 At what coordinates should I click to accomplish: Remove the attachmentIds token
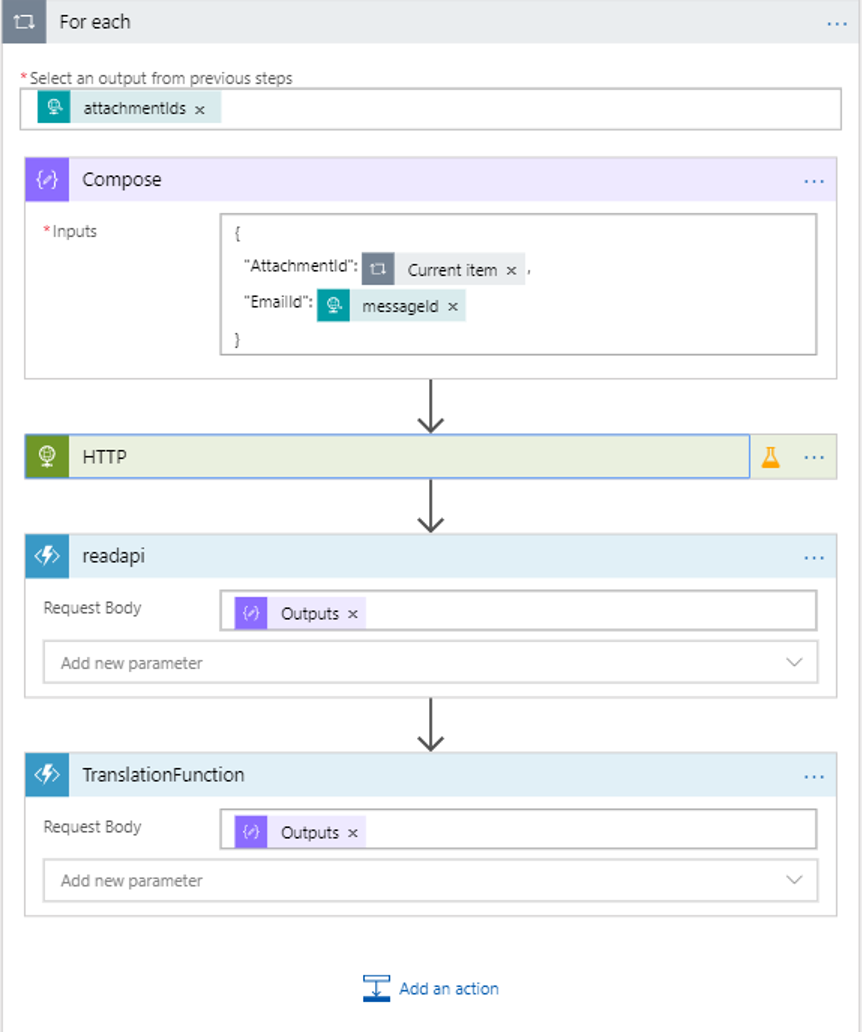(200, 110)
